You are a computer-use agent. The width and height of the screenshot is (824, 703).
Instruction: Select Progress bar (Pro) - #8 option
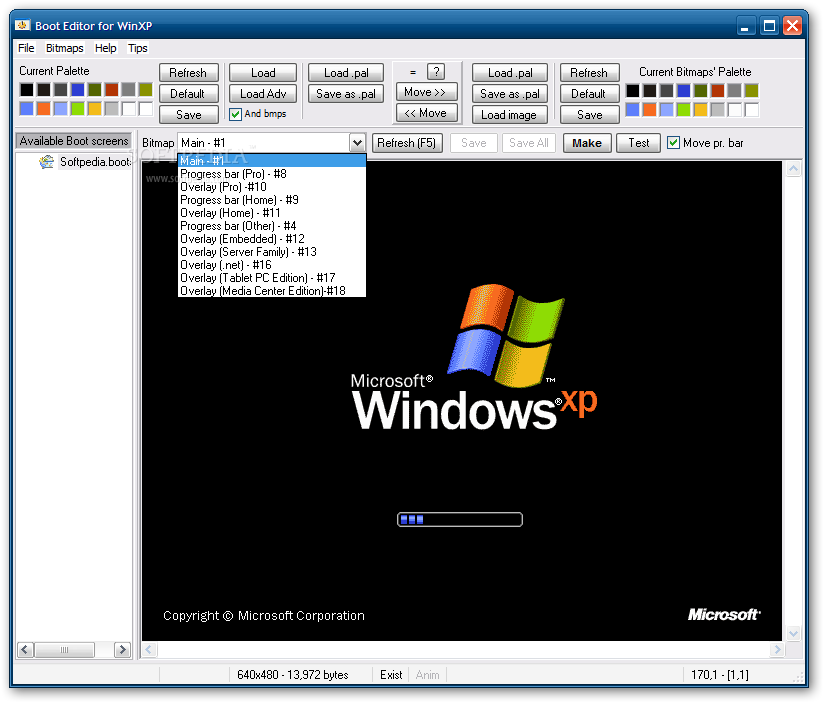[x=272, y=174]
